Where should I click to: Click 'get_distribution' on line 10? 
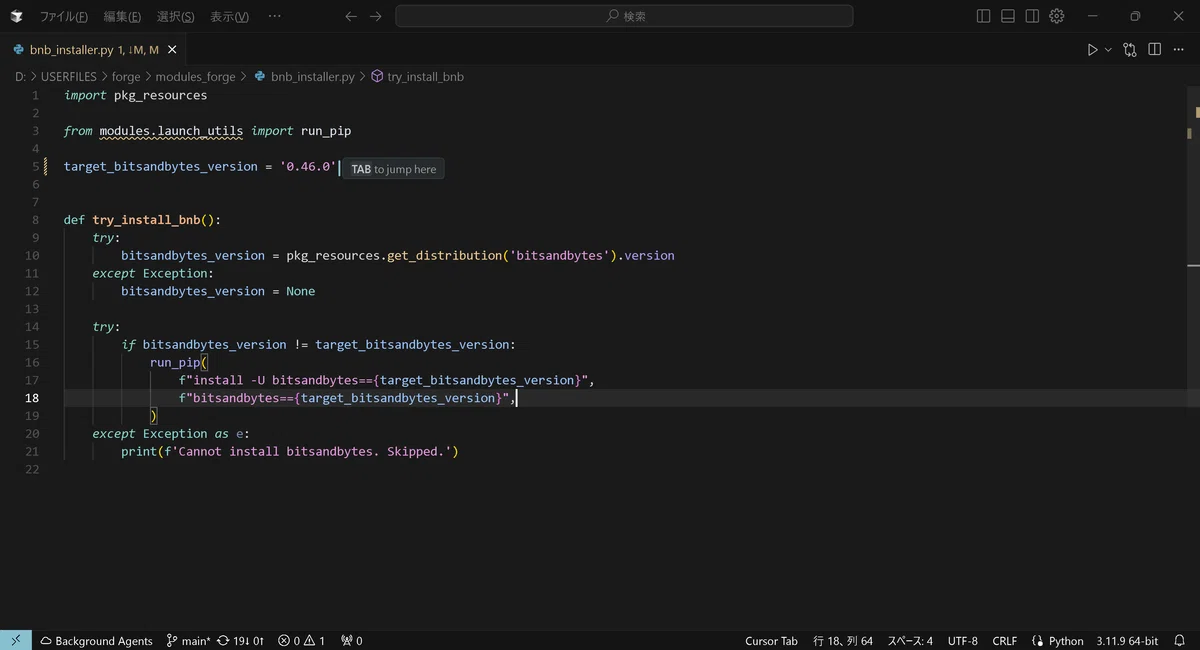point(445,255)
